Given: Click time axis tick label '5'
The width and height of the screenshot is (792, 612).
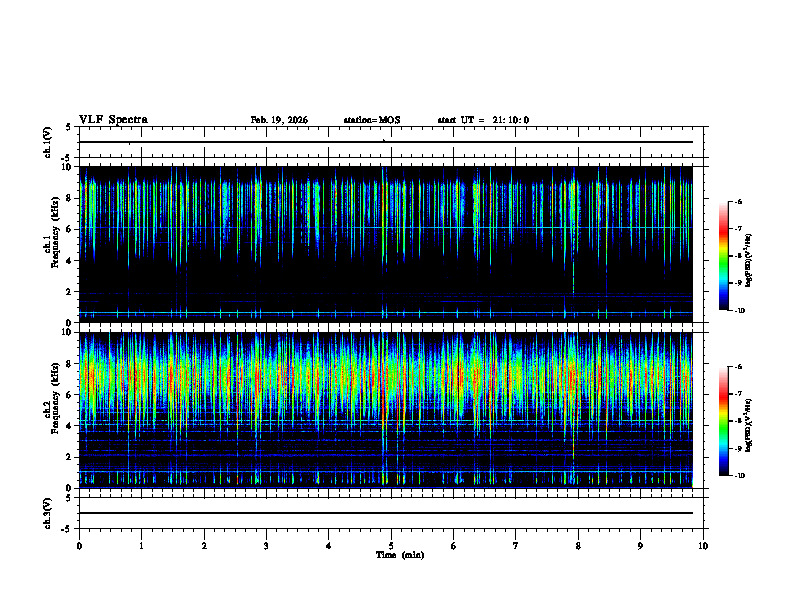Looking at the screenshot, I should (391, 546).
